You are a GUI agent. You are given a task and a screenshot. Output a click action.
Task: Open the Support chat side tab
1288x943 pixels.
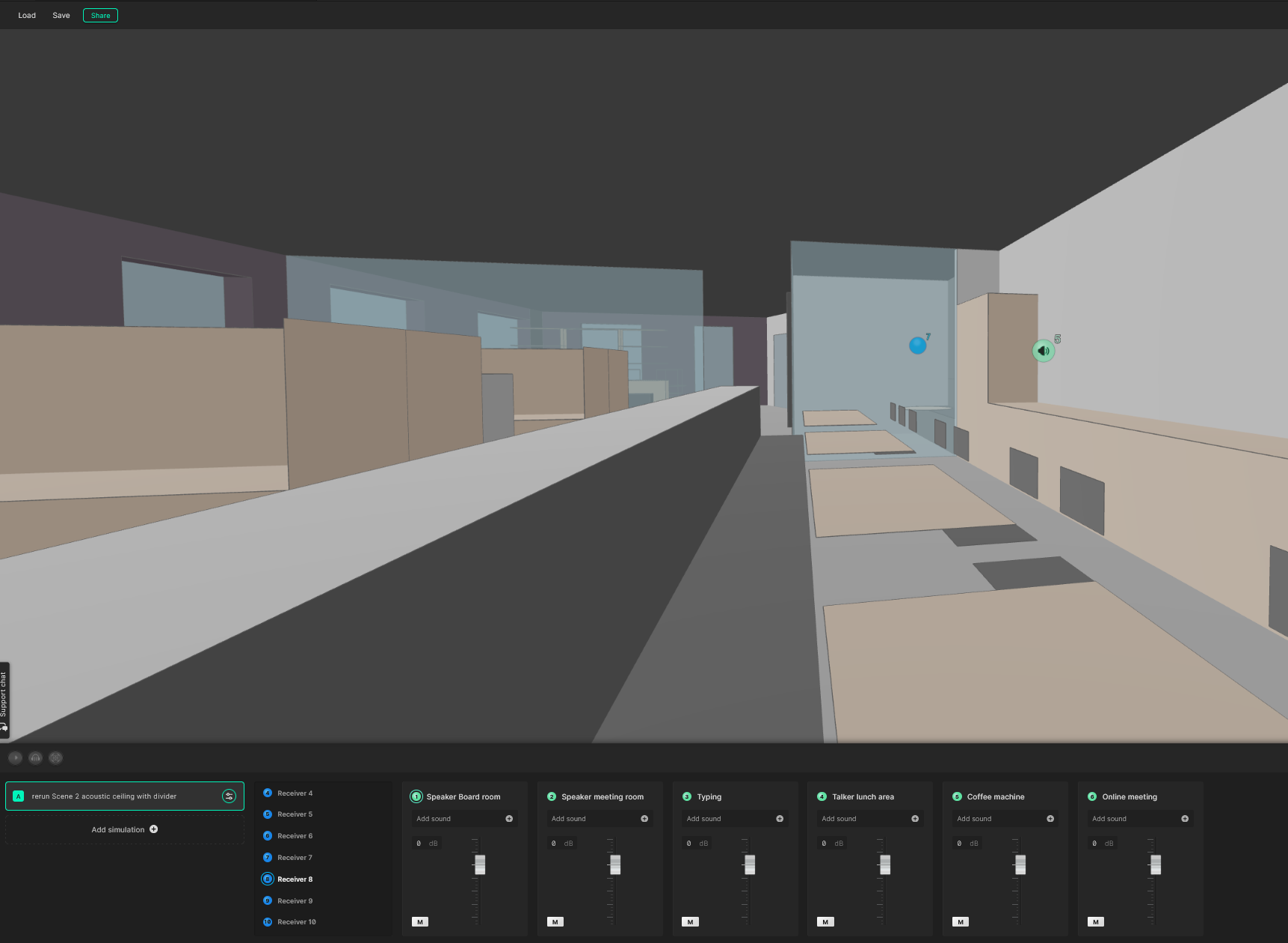click(4, 701)
